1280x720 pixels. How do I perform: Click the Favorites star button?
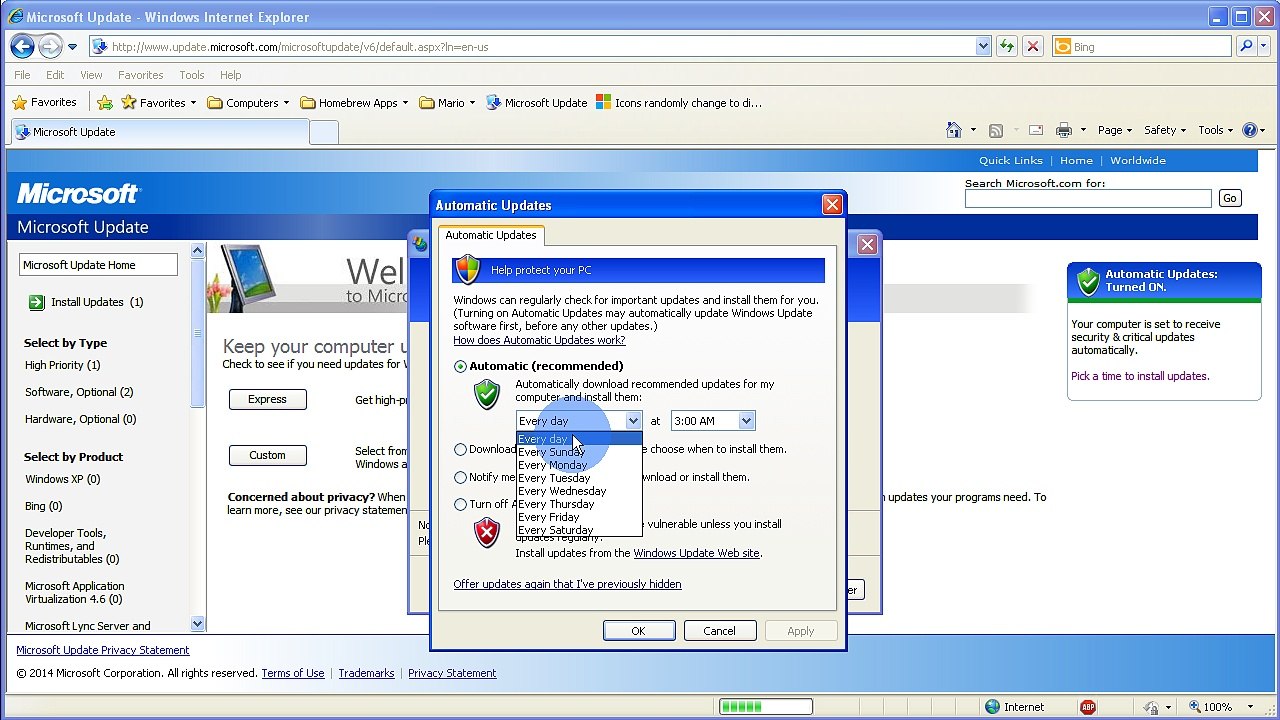point(44,102)
